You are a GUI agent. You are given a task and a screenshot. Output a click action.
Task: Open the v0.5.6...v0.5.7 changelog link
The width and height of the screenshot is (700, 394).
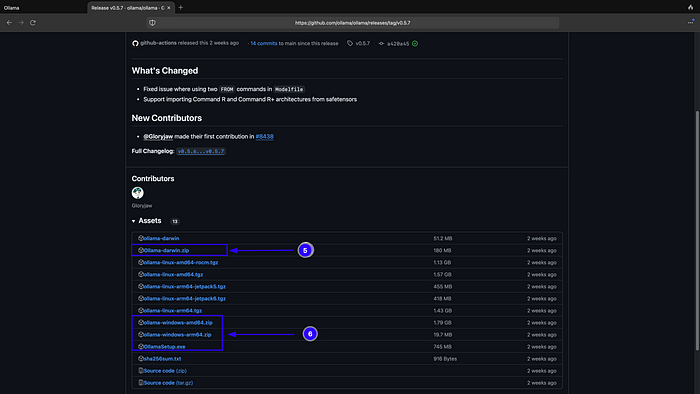(201, 151)
